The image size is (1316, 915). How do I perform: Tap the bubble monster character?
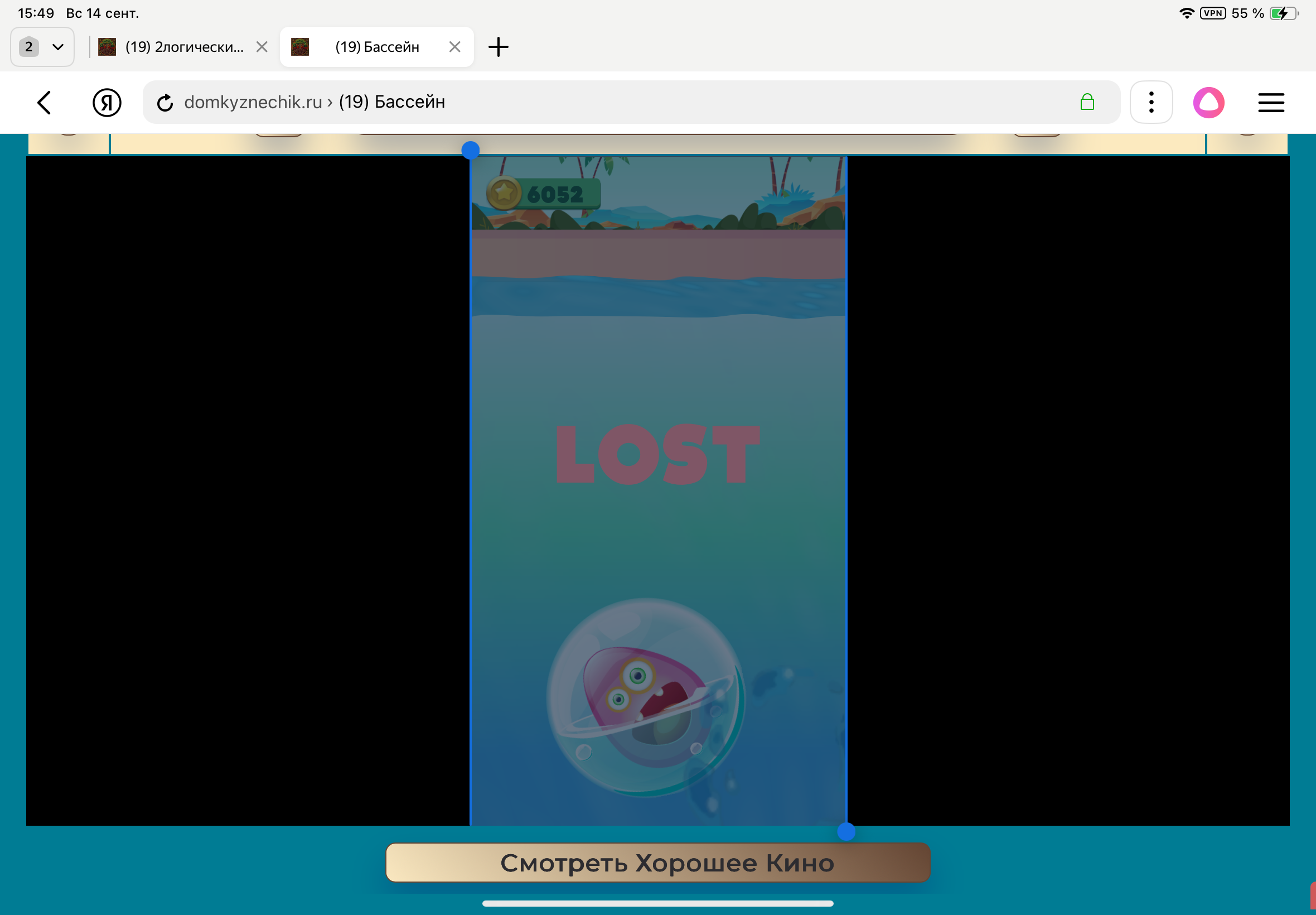pyautogui.click(x=645, y=697)
